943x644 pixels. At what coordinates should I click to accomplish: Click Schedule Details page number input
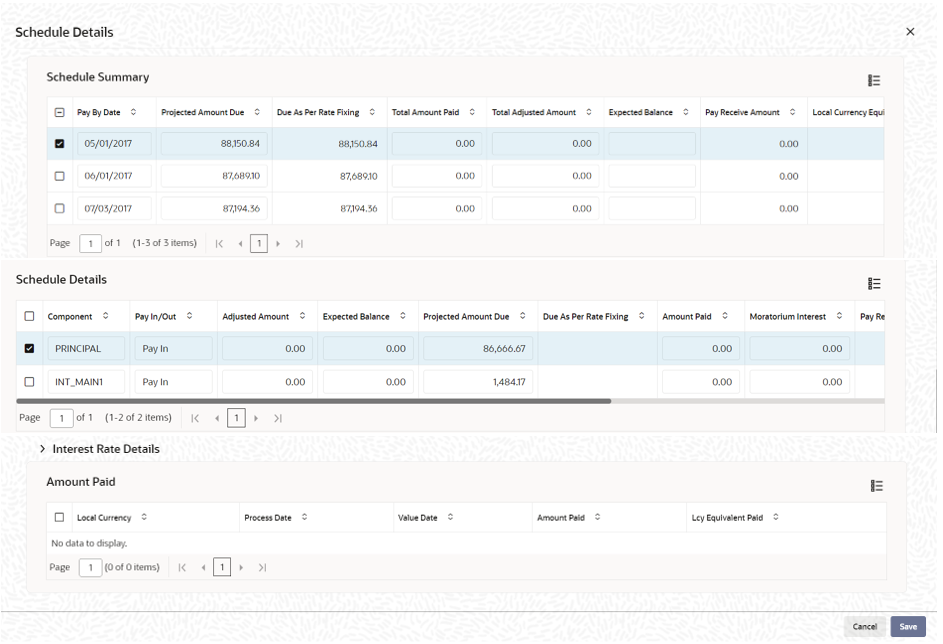click(x=61, y=418)
